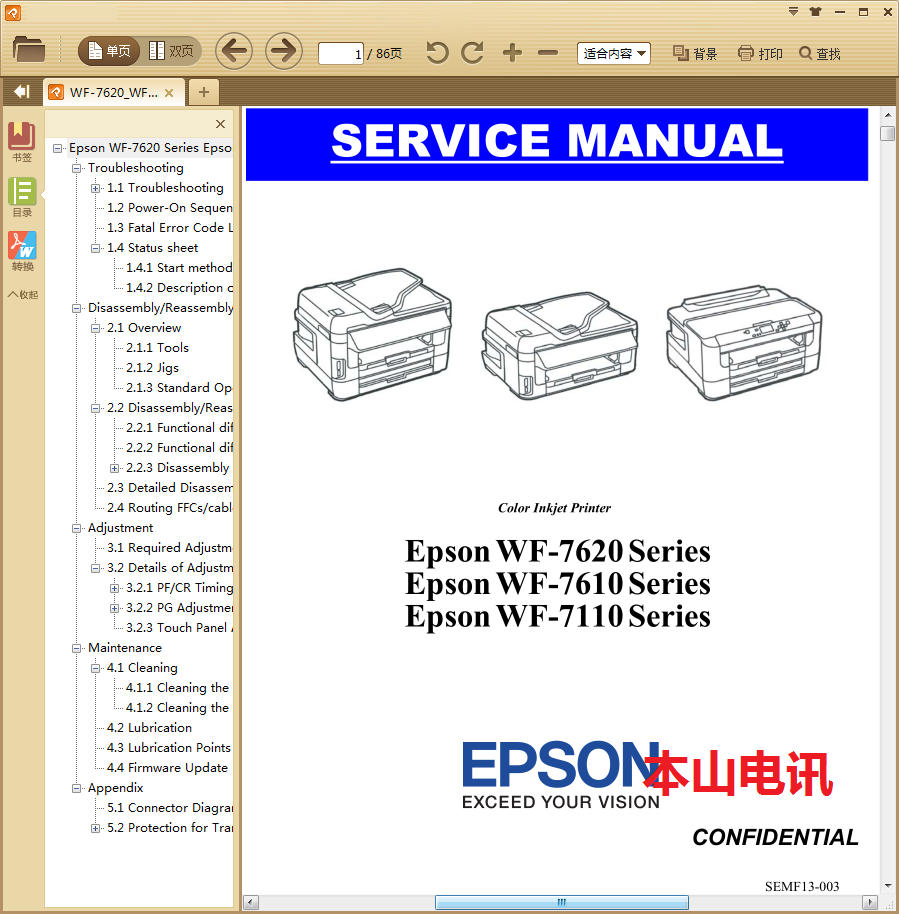Collapse the 2.1 Overview node
Screen dimensions: 899x914
point(96,328)
